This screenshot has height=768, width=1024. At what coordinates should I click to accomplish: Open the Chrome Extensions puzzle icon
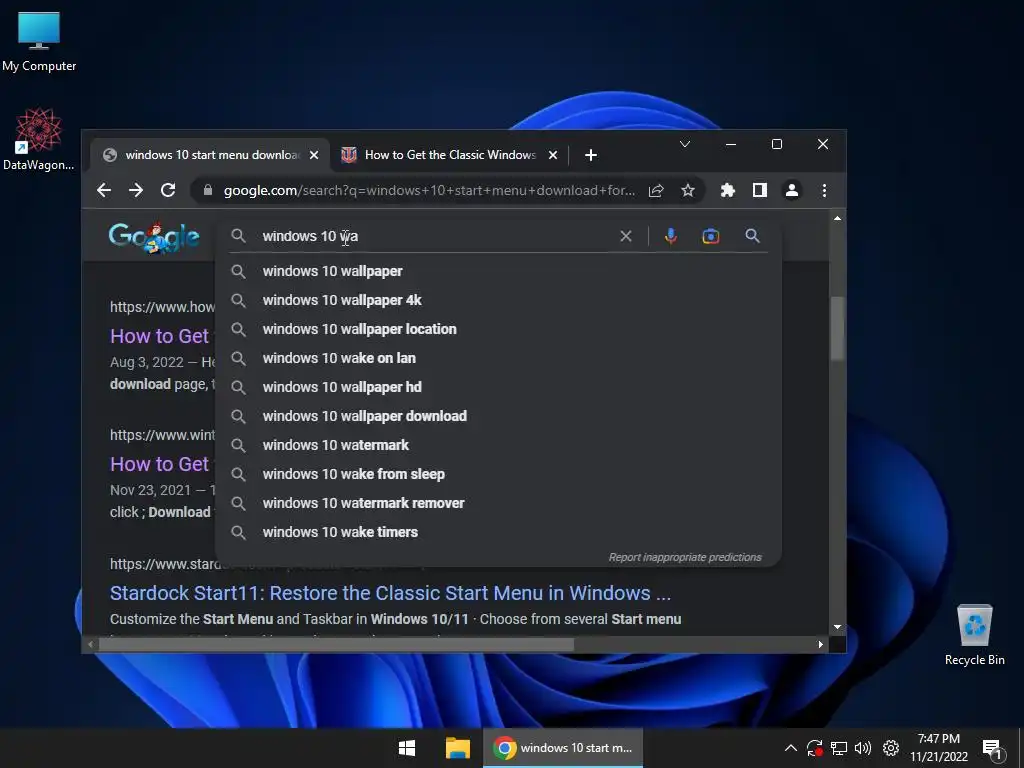point(728,190)
